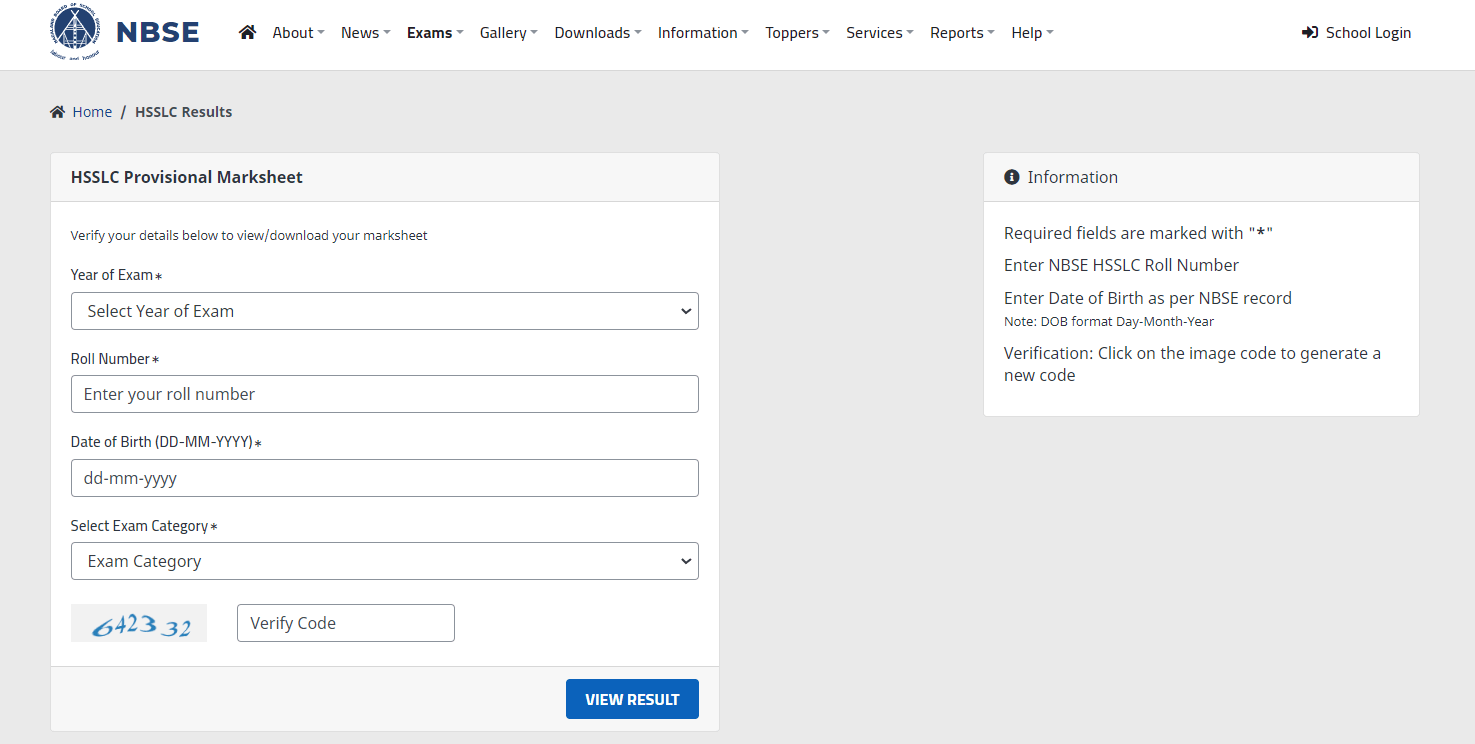The width and height of the screenshot is (1475, 744).
Task: Click the breadcrumb Home link
Action: [92, 112]
